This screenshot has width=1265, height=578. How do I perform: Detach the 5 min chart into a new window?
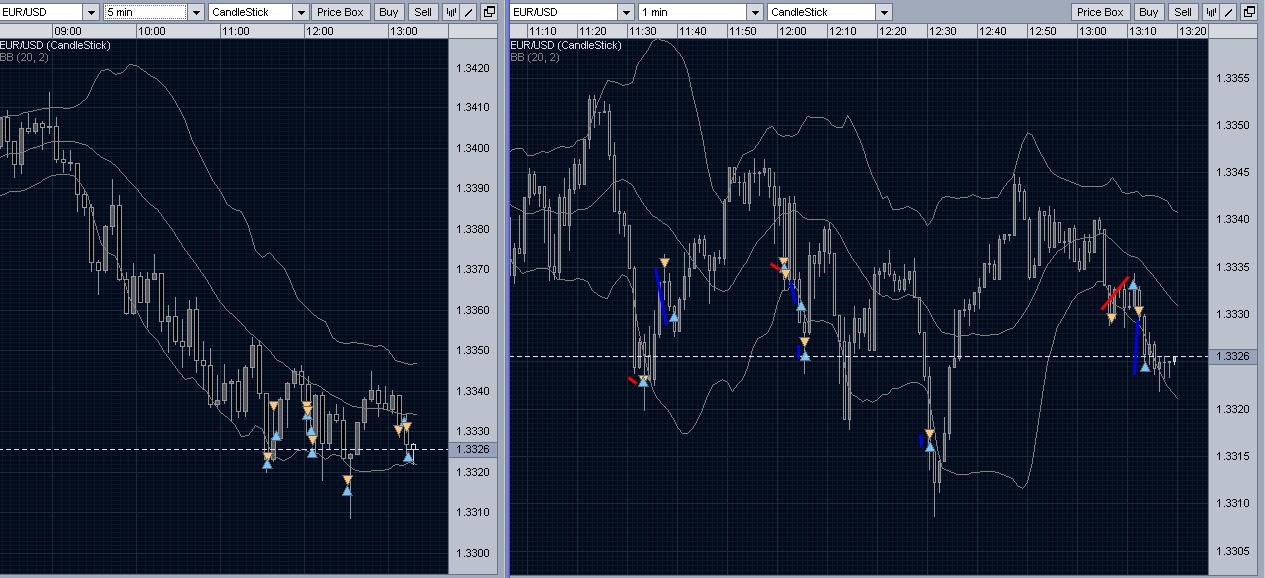(x=488, y=12)
